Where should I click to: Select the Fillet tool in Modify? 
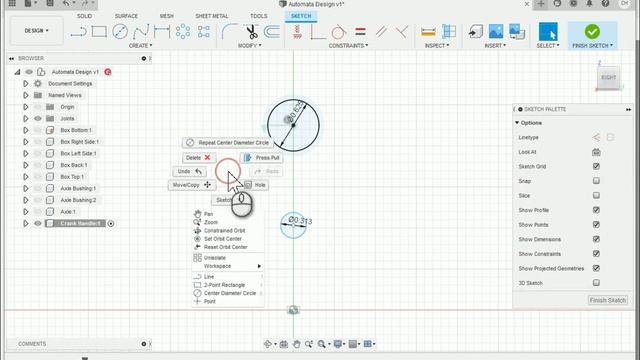(229, 31)
